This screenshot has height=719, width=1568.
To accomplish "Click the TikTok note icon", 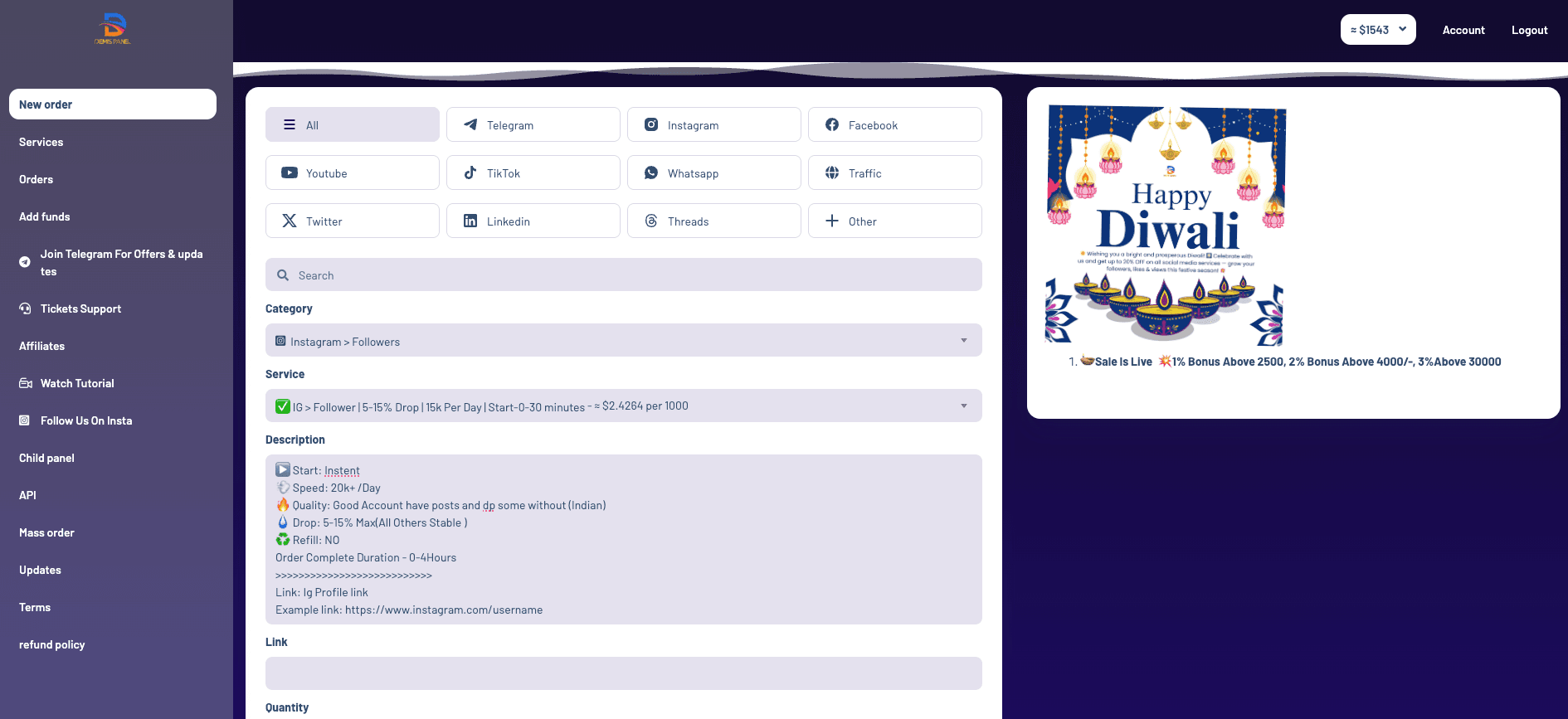I will coord(470,173).
